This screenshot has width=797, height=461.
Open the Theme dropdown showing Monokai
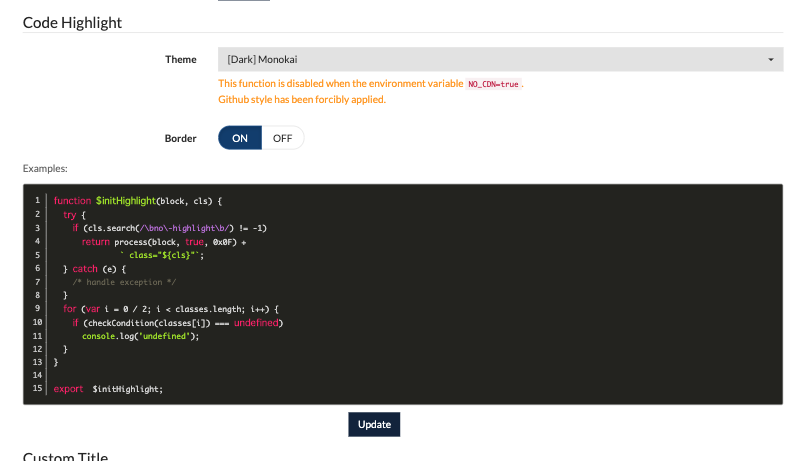(x=500, y=59)
